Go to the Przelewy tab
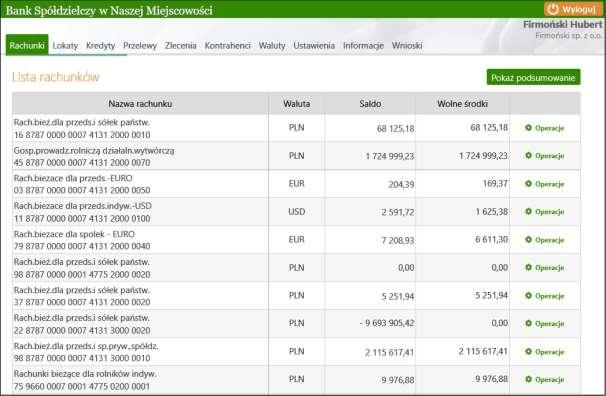 tap(140, 46)
